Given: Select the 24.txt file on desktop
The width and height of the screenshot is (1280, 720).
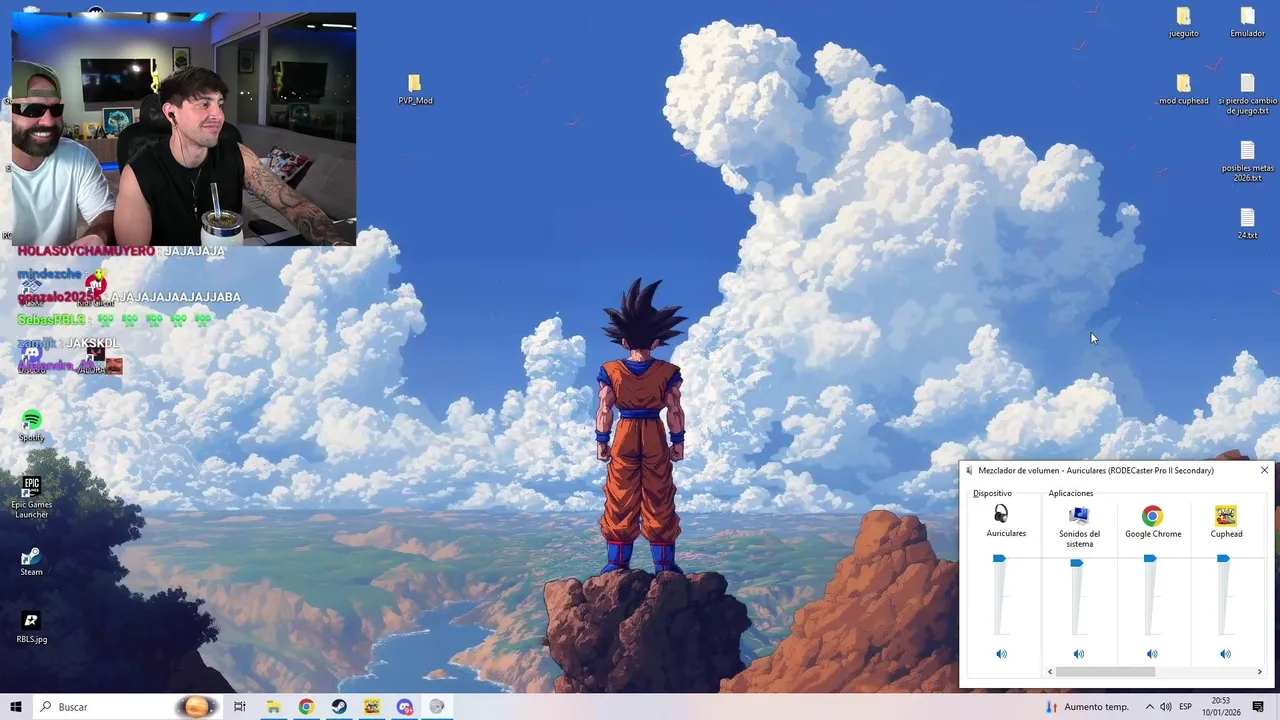Looking at the screenshot, I should (1247, 224).
